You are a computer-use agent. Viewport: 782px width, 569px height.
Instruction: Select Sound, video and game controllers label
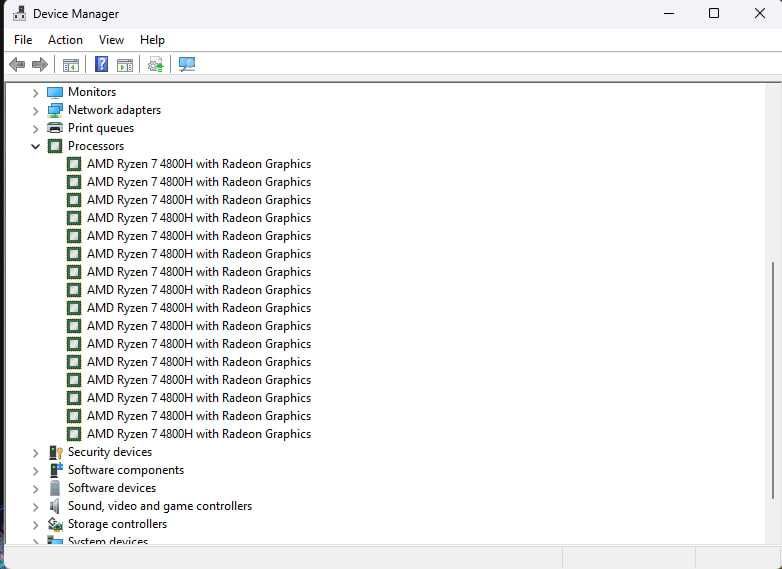pos(160,506)
